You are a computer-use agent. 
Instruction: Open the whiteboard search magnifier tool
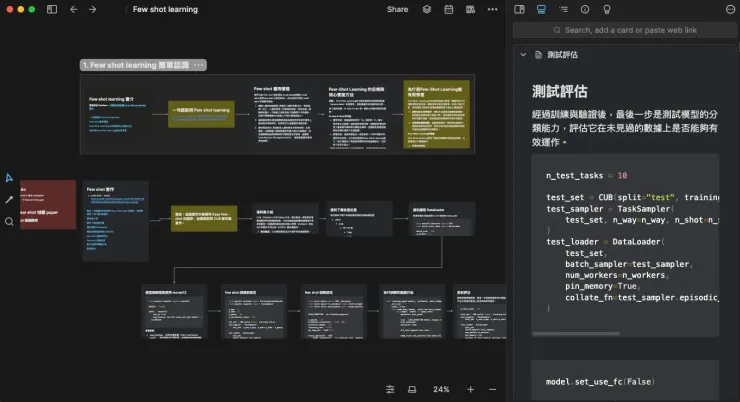[x=9, y=221]
